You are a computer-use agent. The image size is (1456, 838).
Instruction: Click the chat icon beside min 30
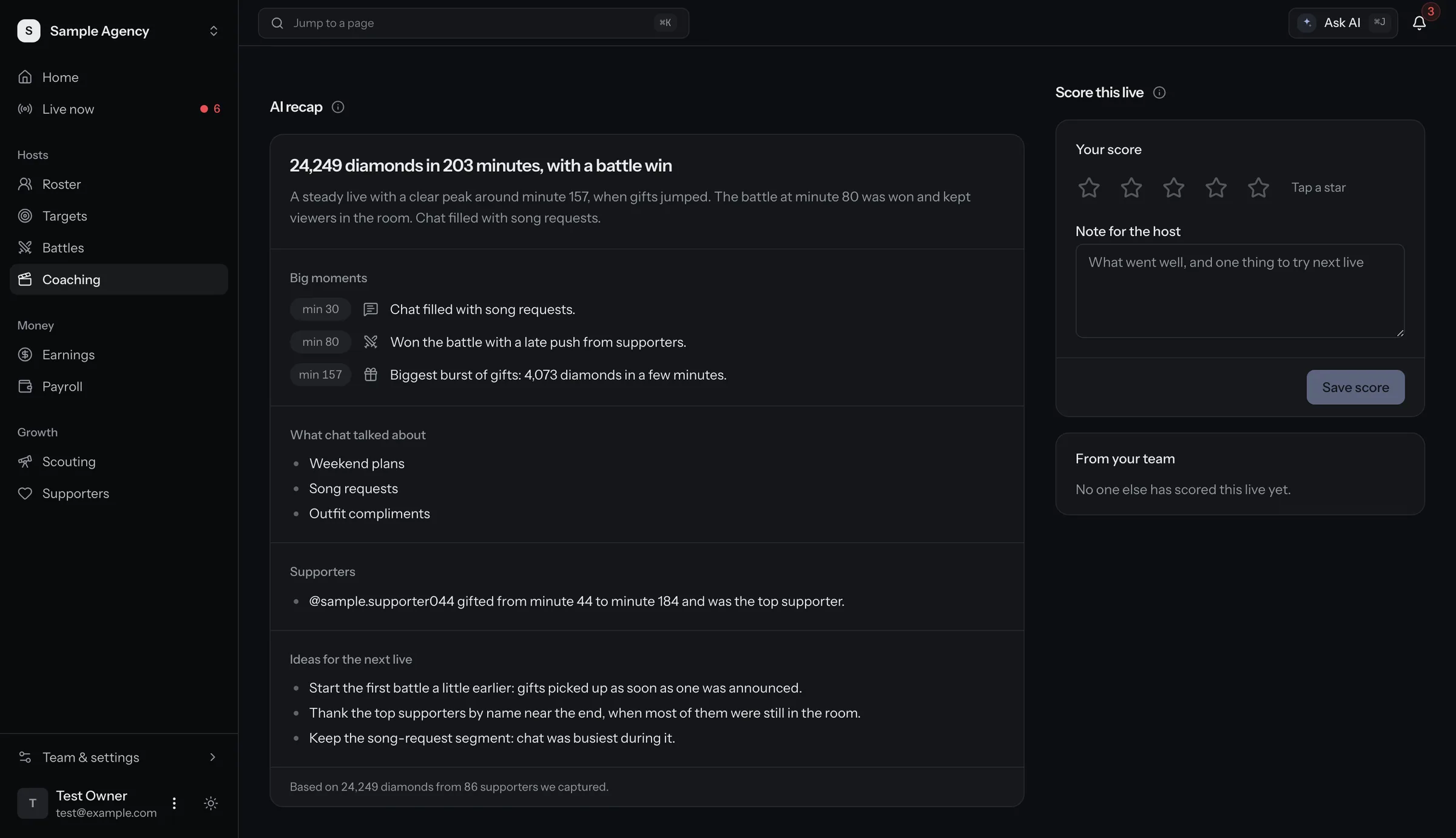370,309
